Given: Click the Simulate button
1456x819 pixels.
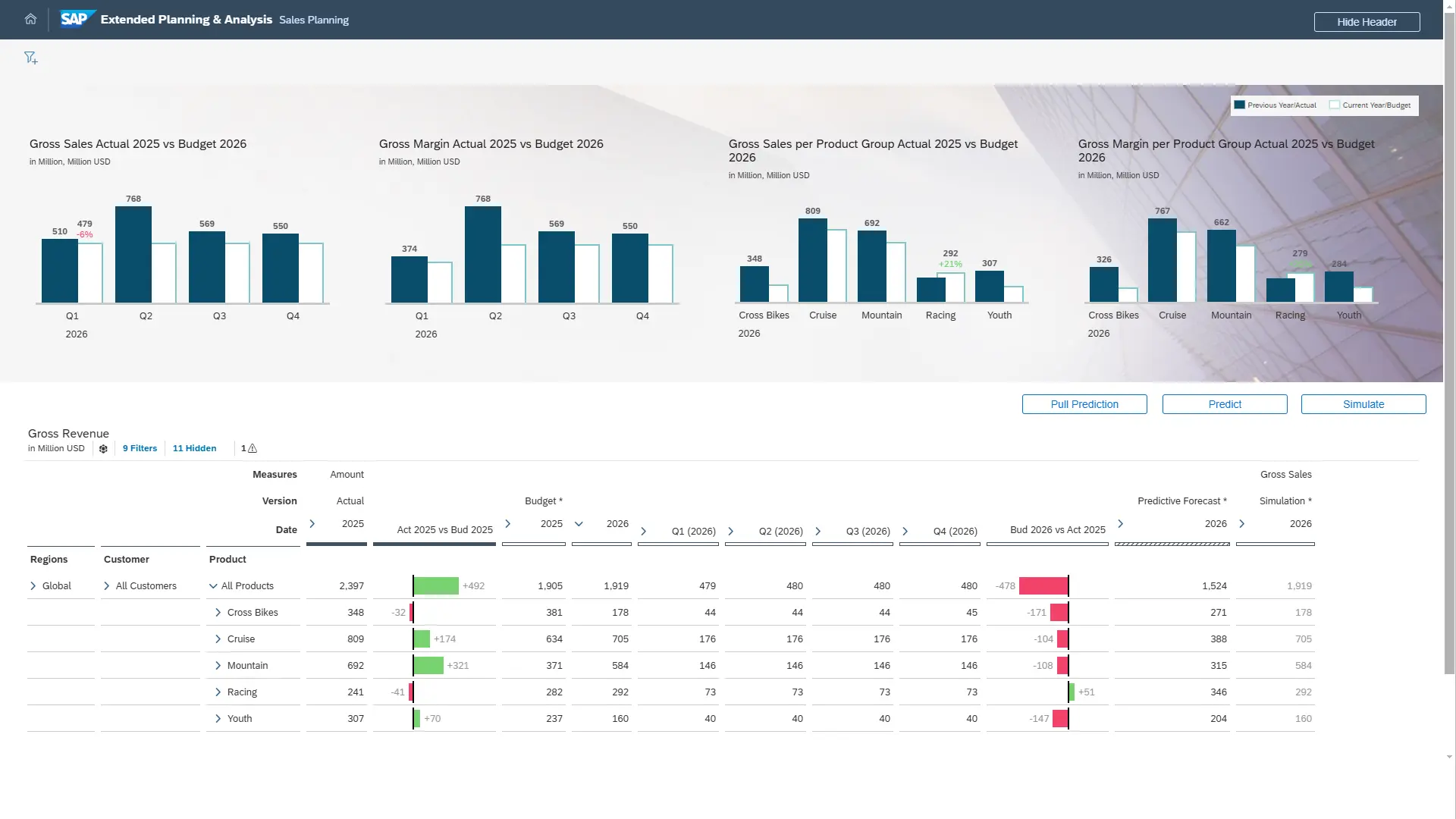Looking at the screenshot, I should click(x=1363, y=404).
